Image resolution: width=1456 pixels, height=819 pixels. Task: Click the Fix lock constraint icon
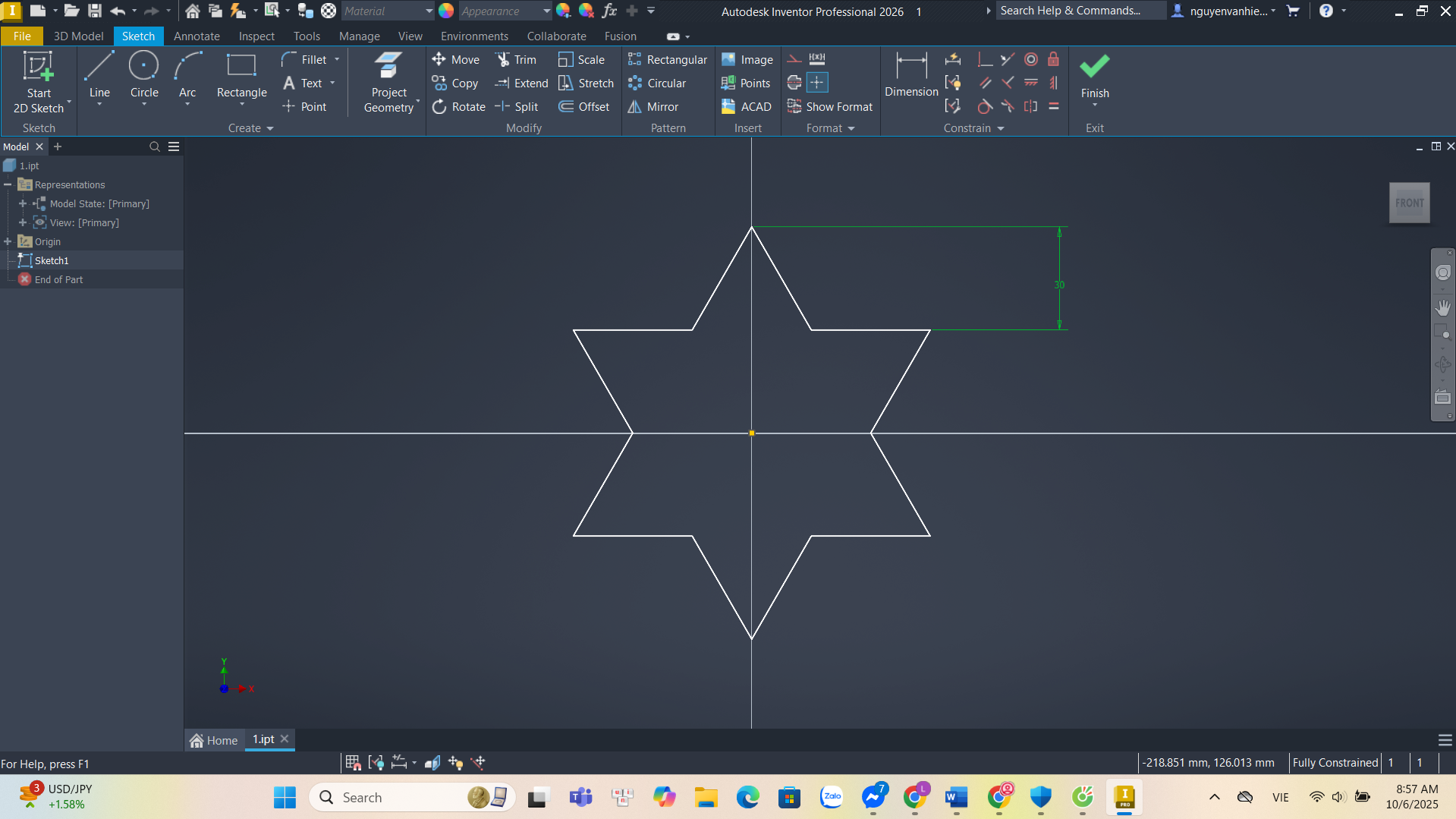coord(1053,59)
